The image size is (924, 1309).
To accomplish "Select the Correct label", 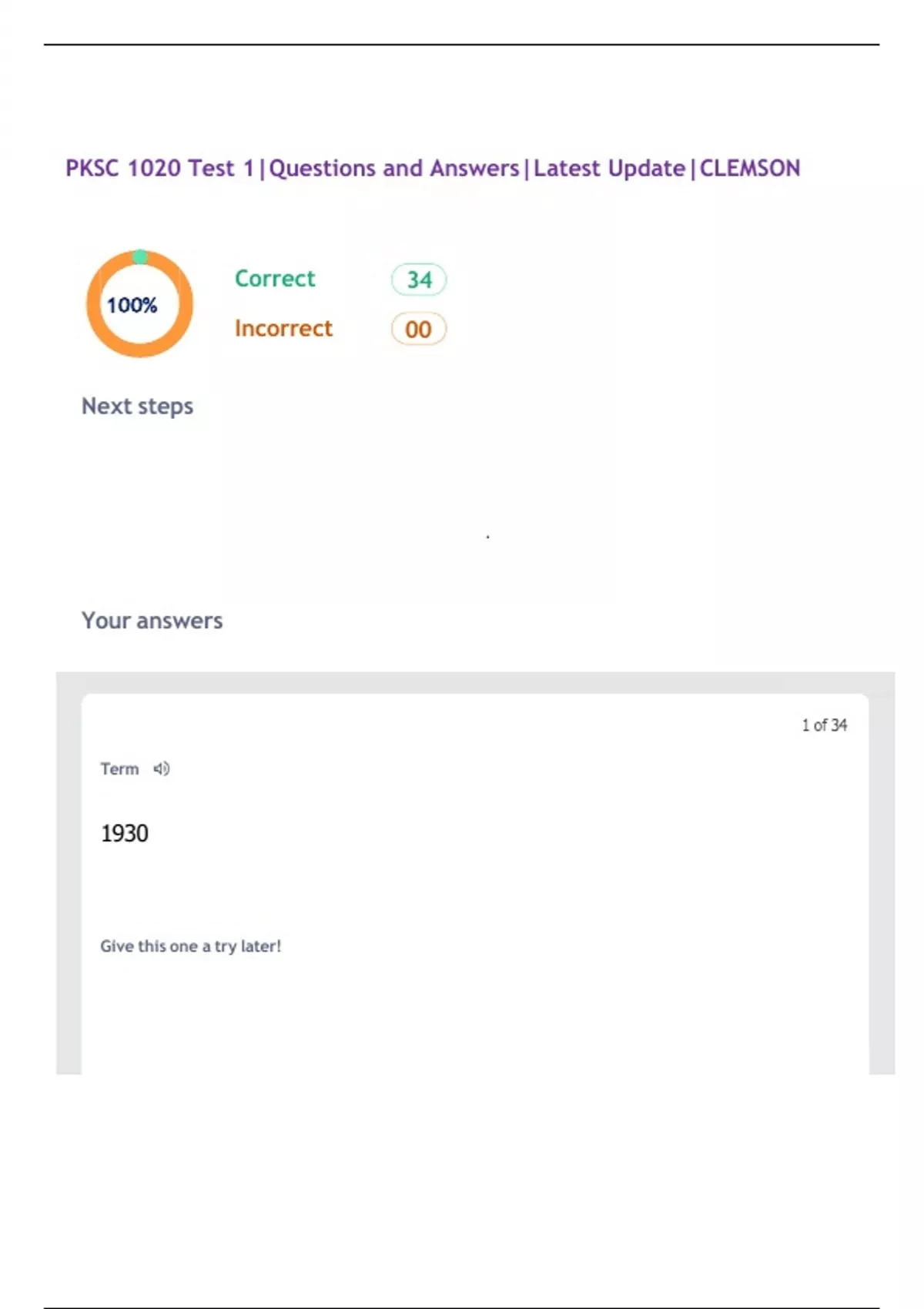I will pyautogui.click(x=275, y=278).
